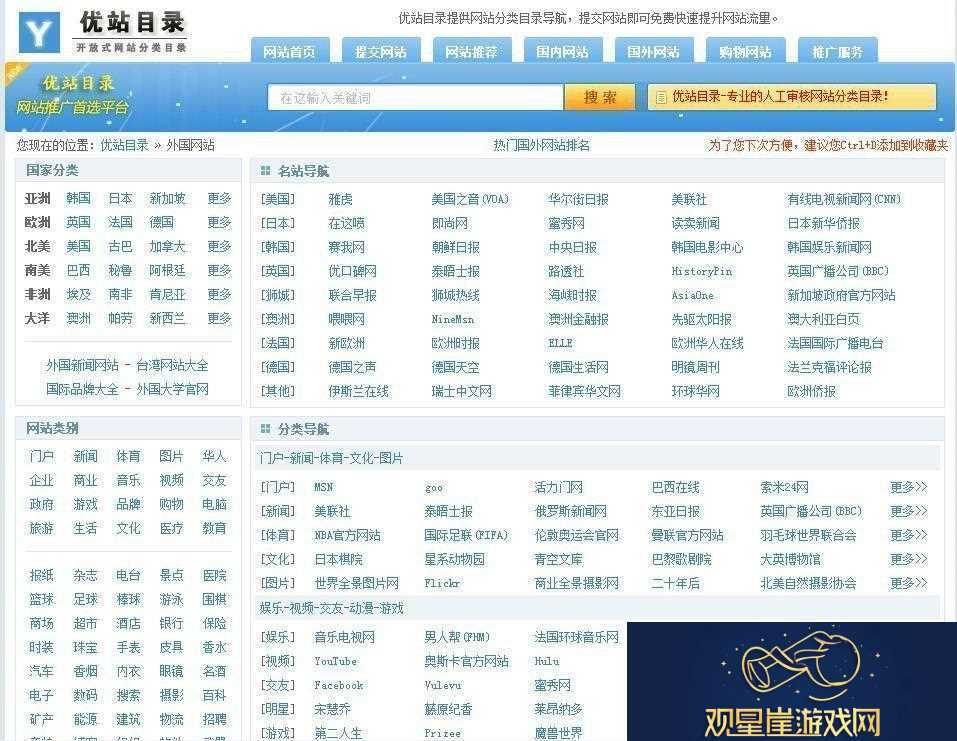Open the YouTube link in 视频 row
This screenshot has width=957, height=741.
(x=335, y=661)
